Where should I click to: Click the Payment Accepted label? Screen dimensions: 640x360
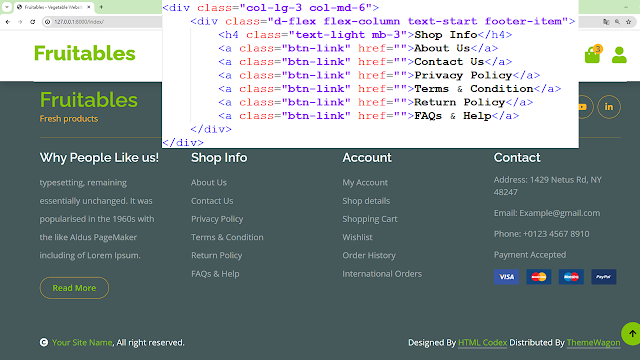pos(530,255)
